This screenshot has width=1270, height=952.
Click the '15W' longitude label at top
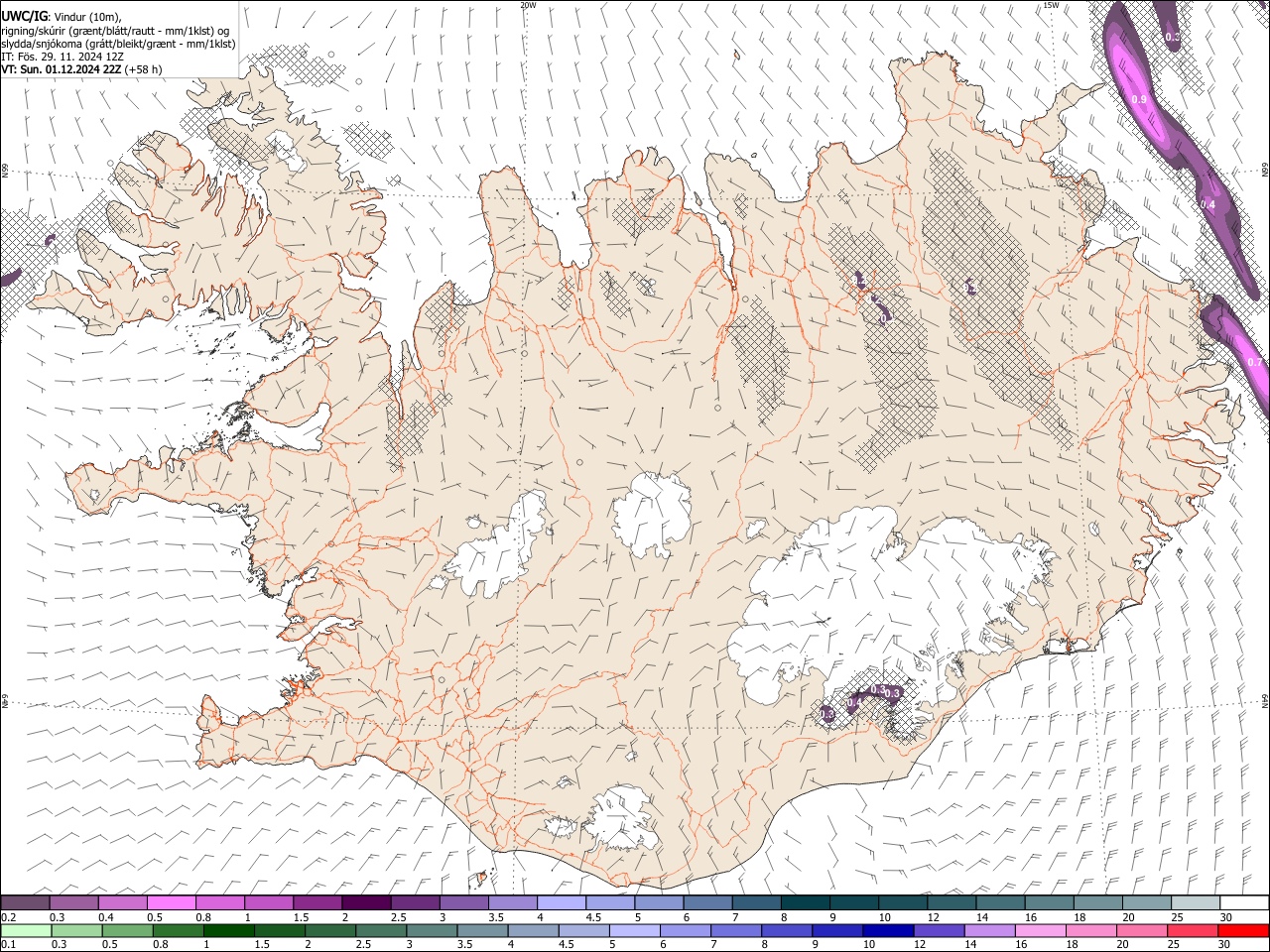coord(1051,5)
